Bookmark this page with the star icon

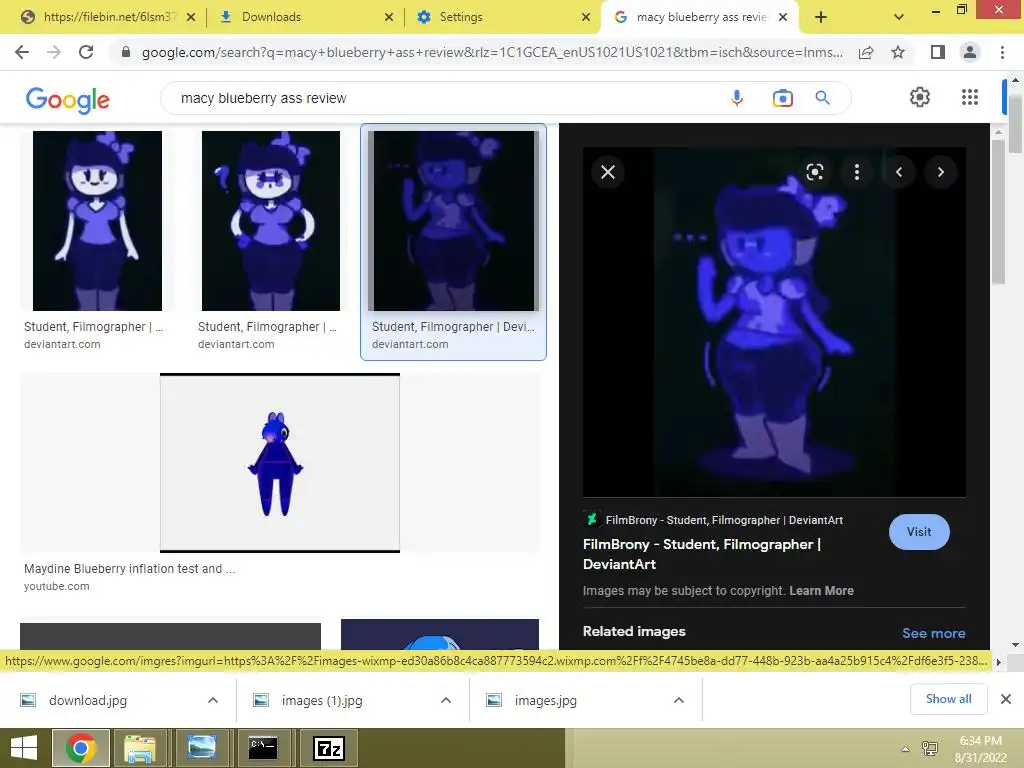pyautogui.click(x=898, y=52)
